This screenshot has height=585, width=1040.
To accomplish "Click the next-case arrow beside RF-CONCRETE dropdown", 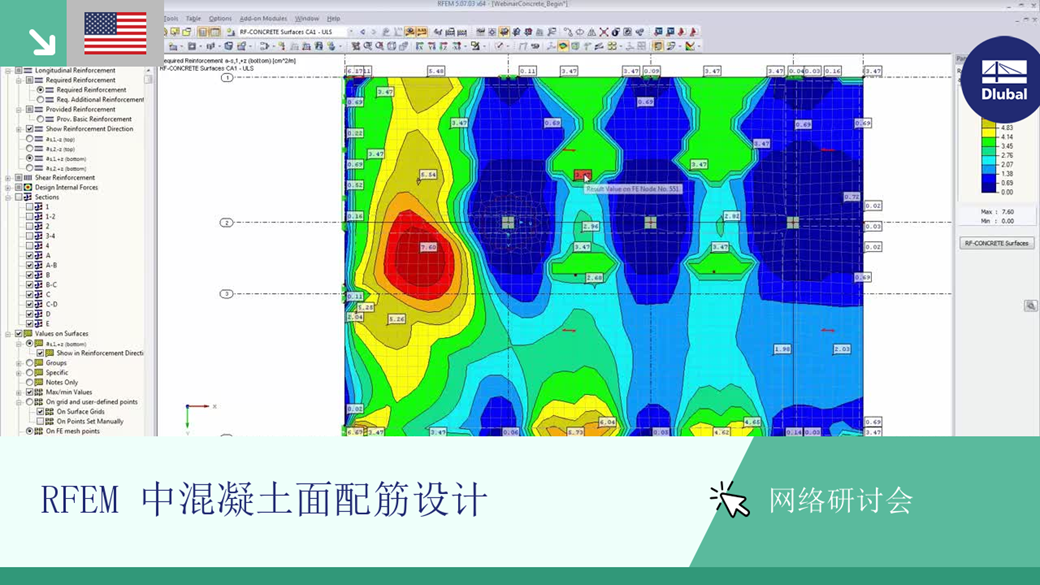I will 373,31.
